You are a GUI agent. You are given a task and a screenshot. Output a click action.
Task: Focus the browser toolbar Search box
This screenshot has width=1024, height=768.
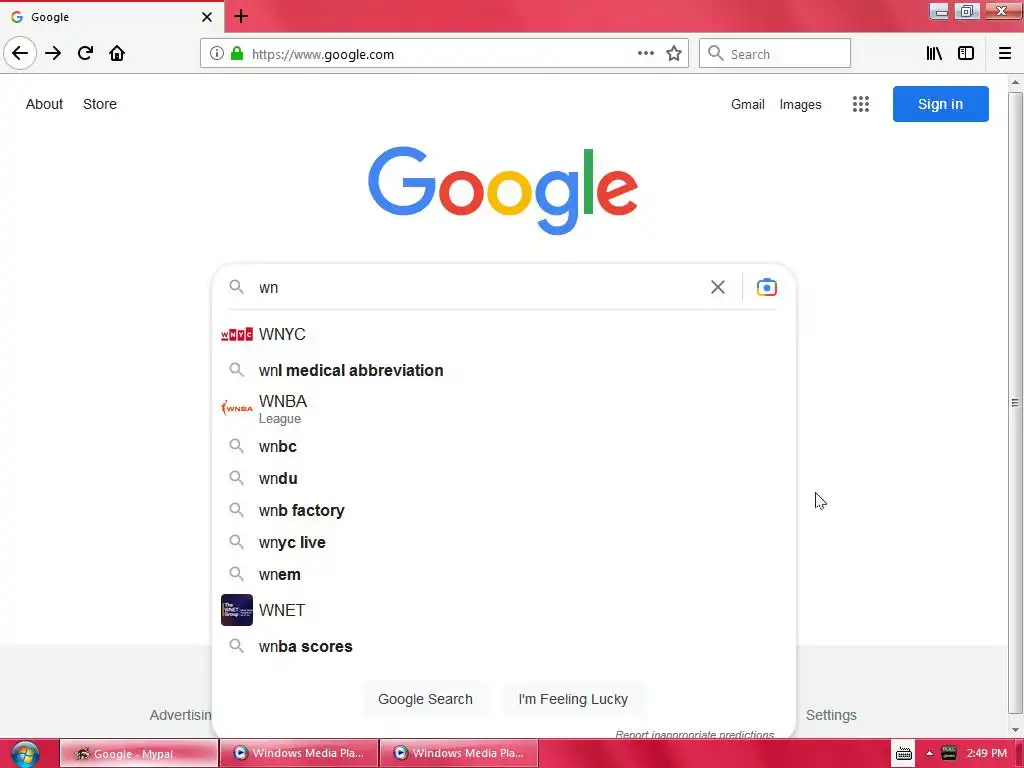775,54
